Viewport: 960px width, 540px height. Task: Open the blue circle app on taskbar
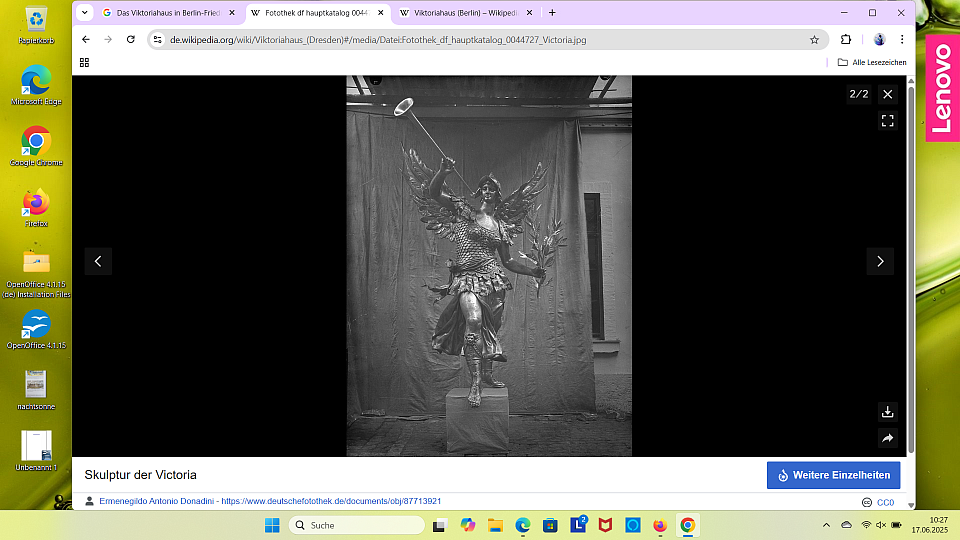[632, 525]
